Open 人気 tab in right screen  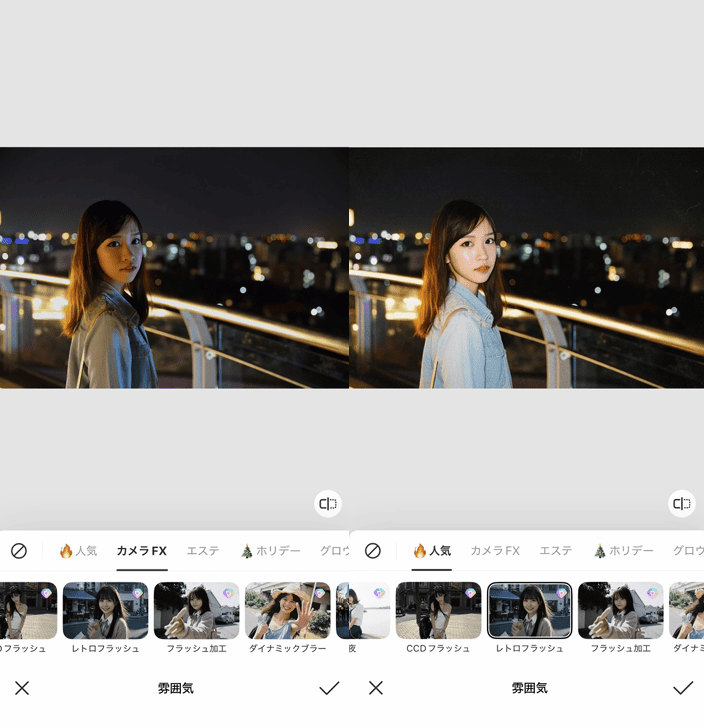click(x=432, y=551)
